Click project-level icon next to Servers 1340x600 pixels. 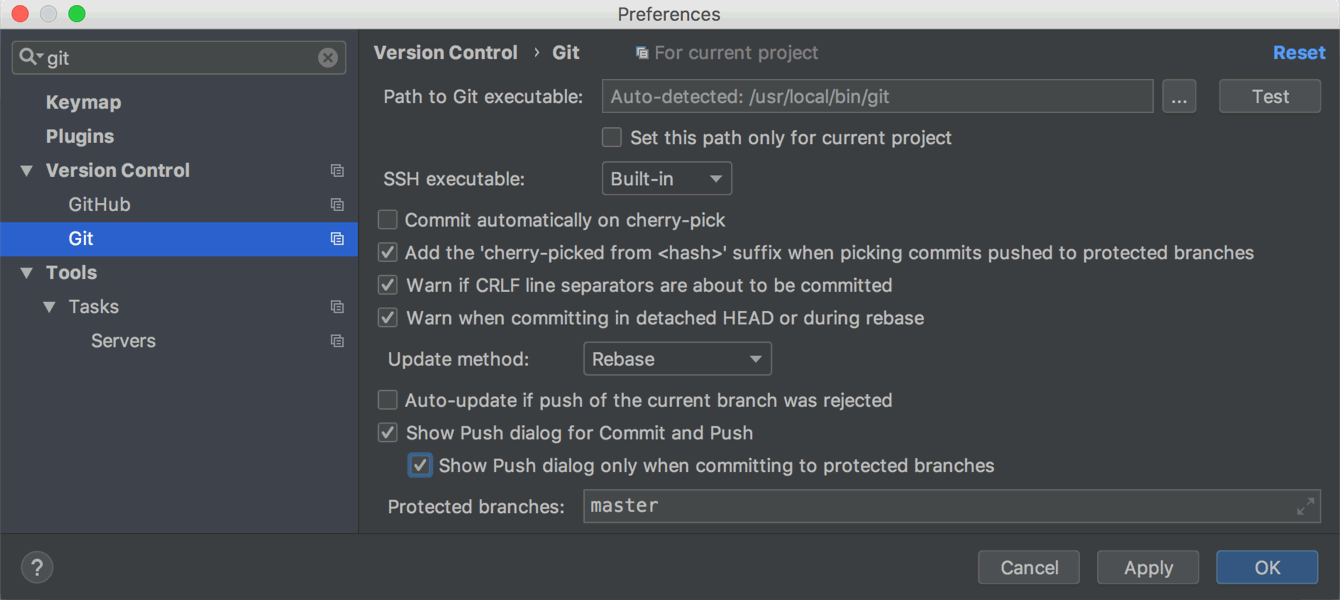click(337, 341)
